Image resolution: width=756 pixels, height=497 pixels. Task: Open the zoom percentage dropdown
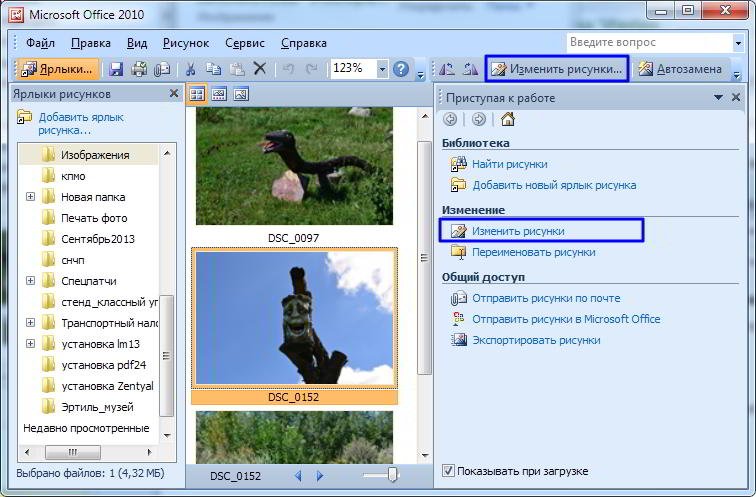tap(382, 69)
